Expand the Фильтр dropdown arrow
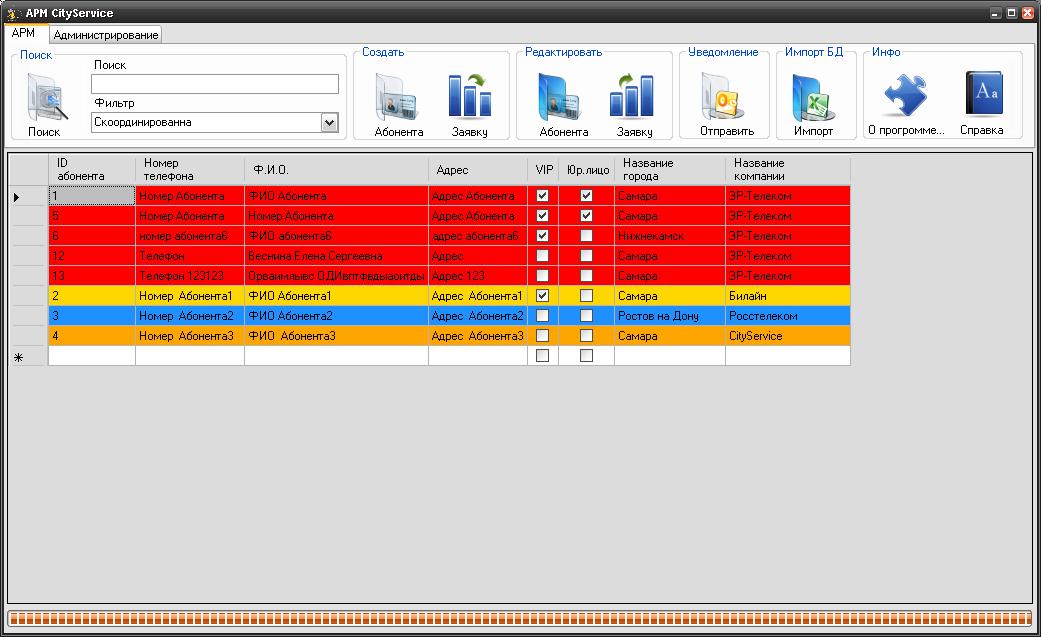Screen dimensions: 1041x637 click(x=329, y=122)
